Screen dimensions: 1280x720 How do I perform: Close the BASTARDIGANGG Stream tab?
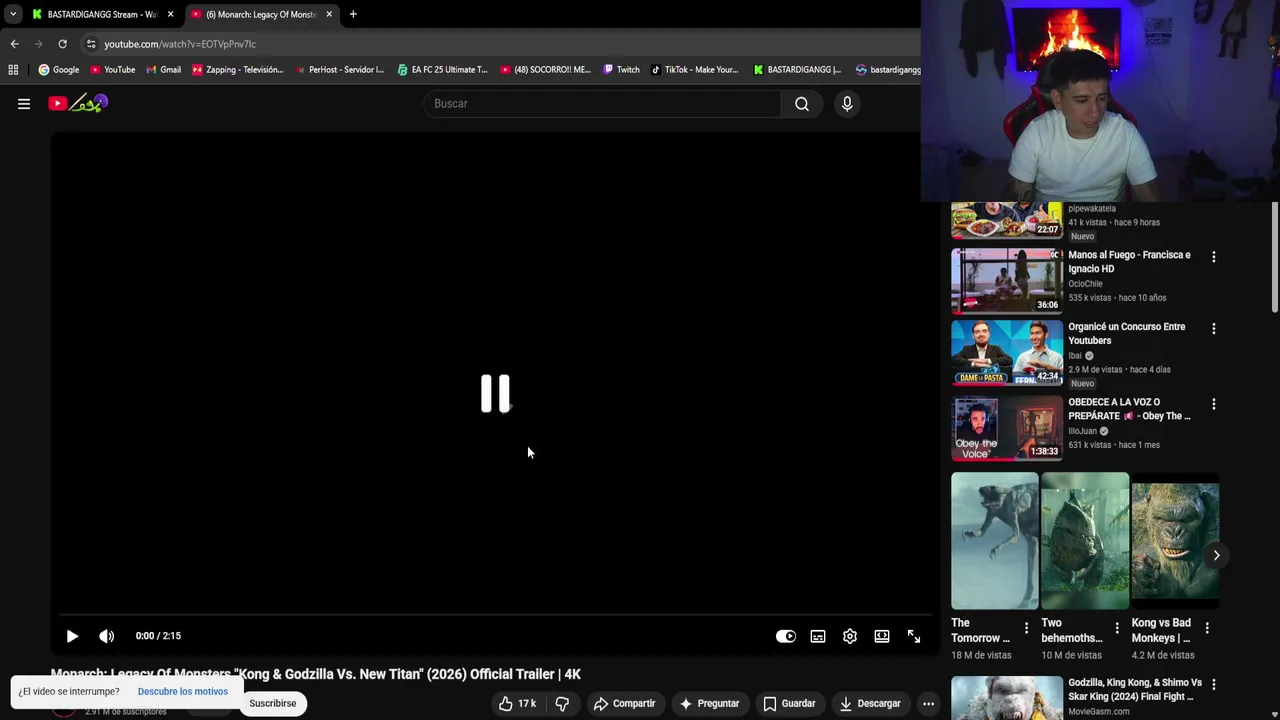pyautogui.click(x=171, y=14)
